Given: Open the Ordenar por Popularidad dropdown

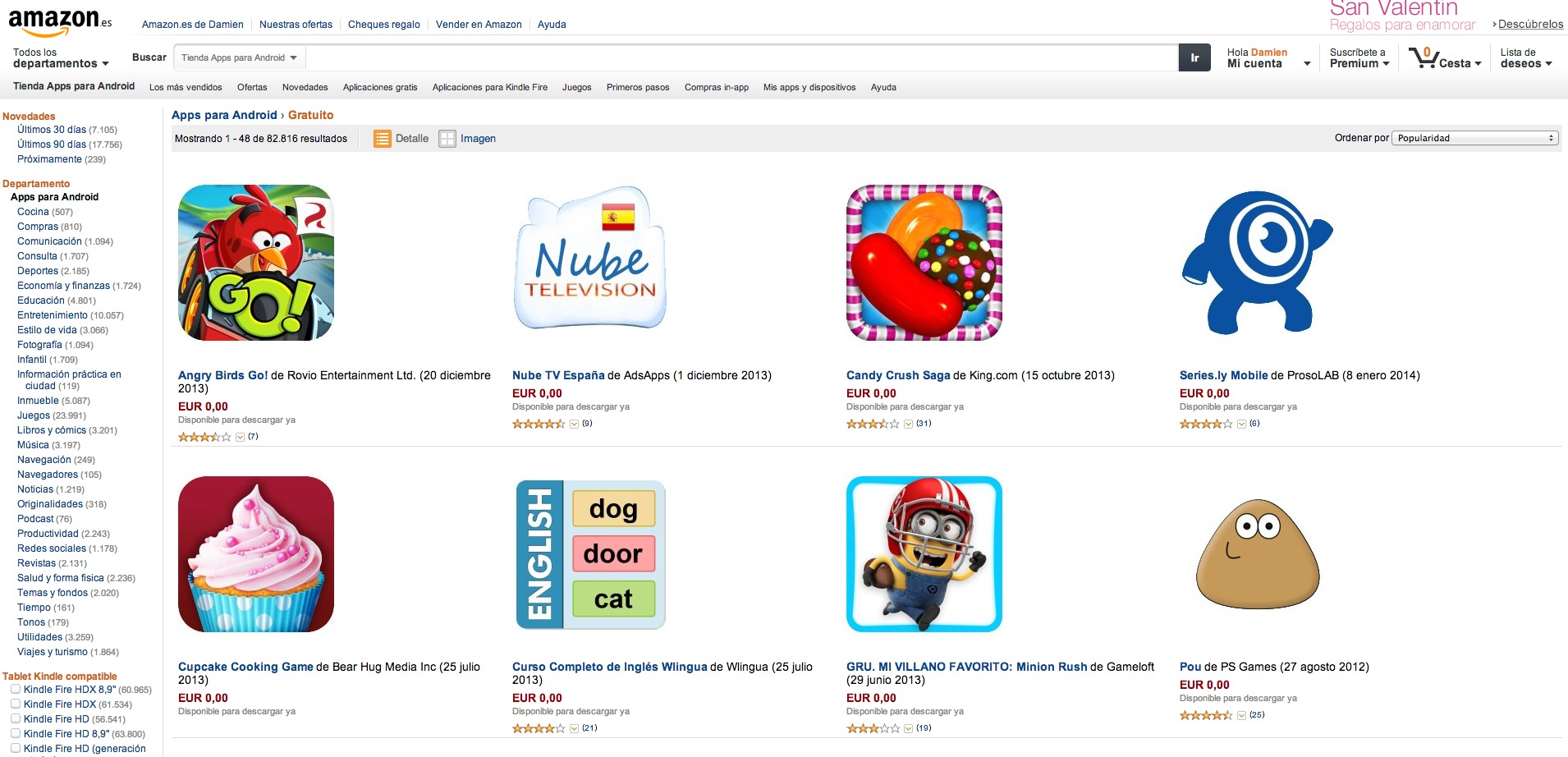Looking at the screenshot, I should click(x=1474, y=138).
